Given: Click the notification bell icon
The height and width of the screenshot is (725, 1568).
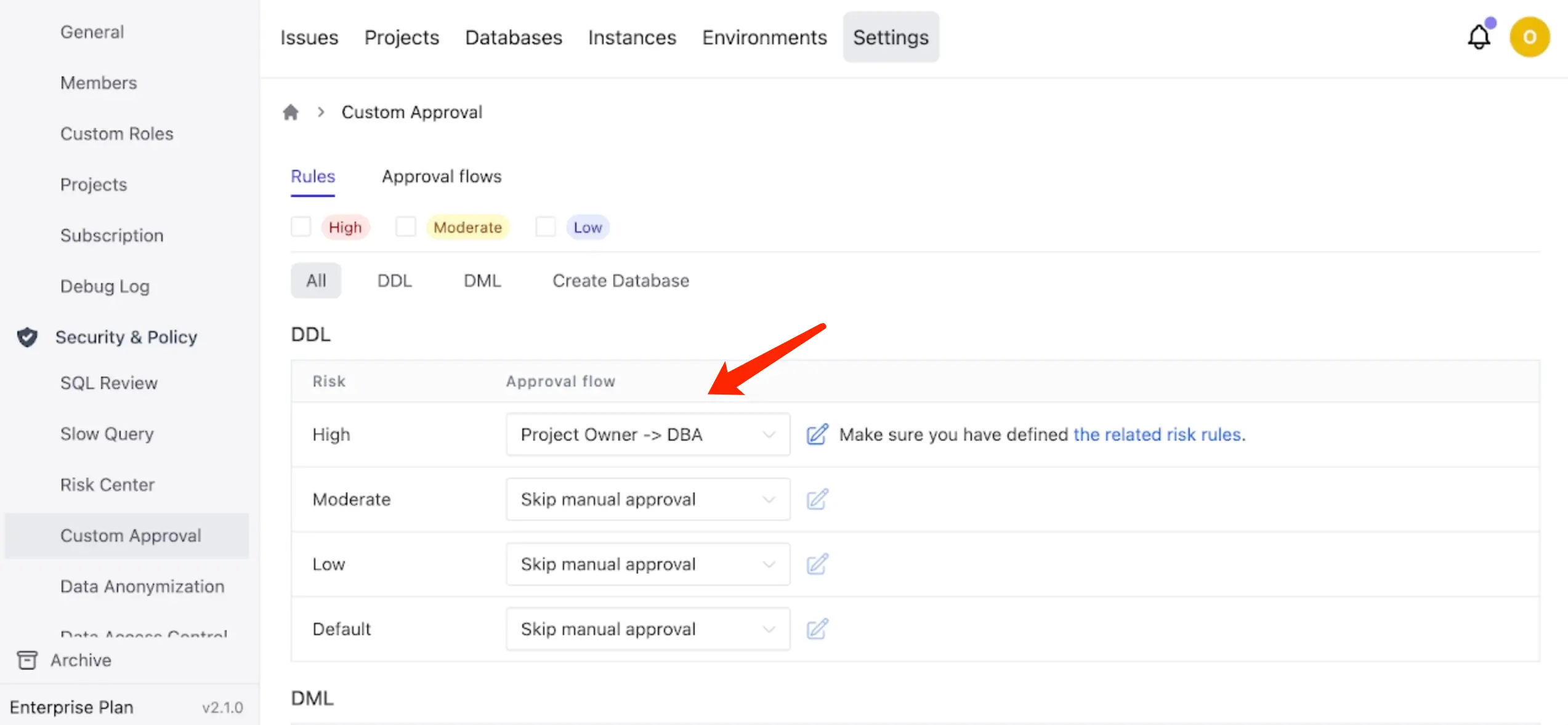Looking at the screenshot, I should coord(1480,37).
